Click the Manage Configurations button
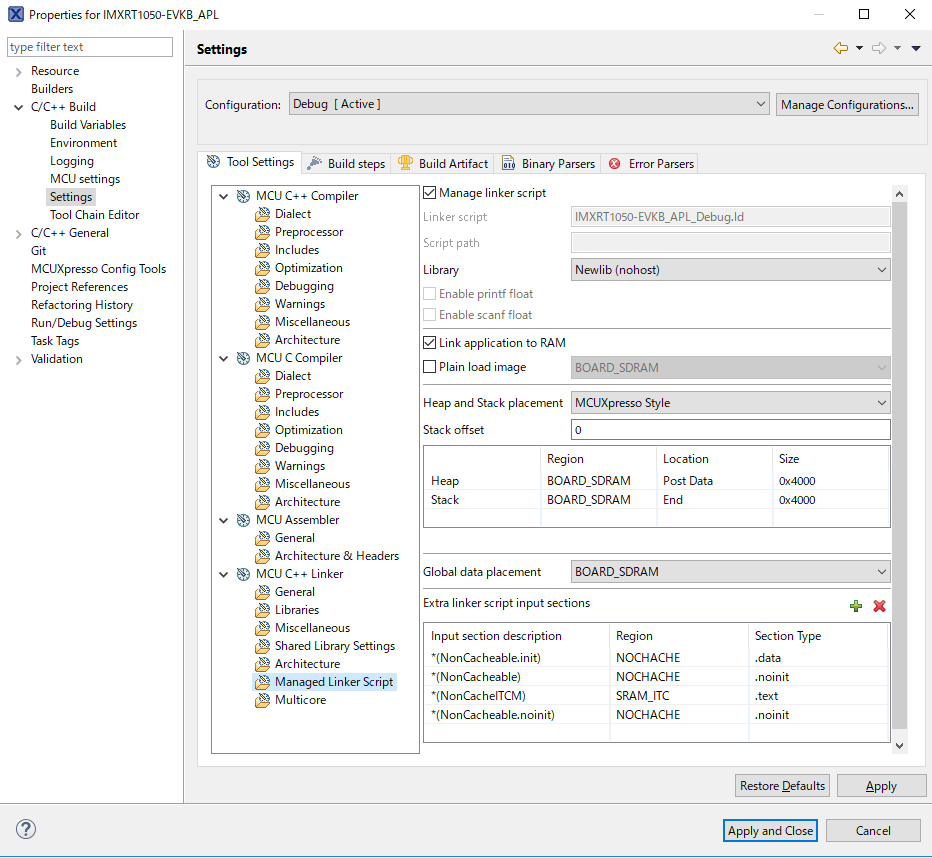932x858 pixels. tap(847, 105)
